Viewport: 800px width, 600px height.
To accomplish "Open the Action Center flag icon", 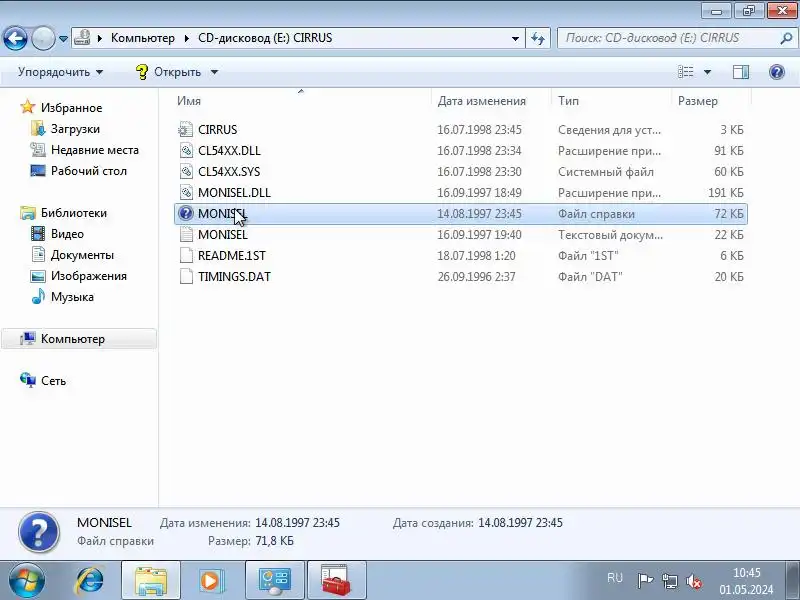I will (x=645, y=581).
